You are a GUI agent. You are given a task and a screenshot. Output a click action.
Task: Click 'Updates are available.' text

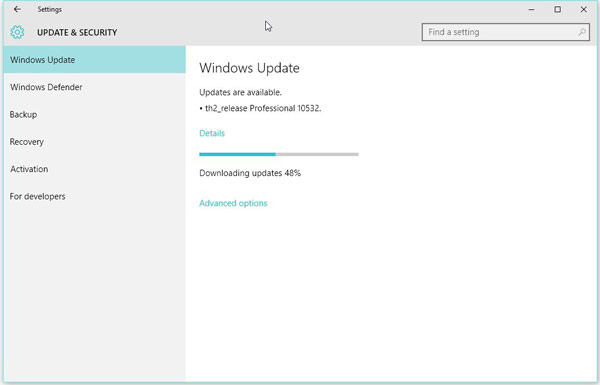pyautogui.click(x=240, y=92)
